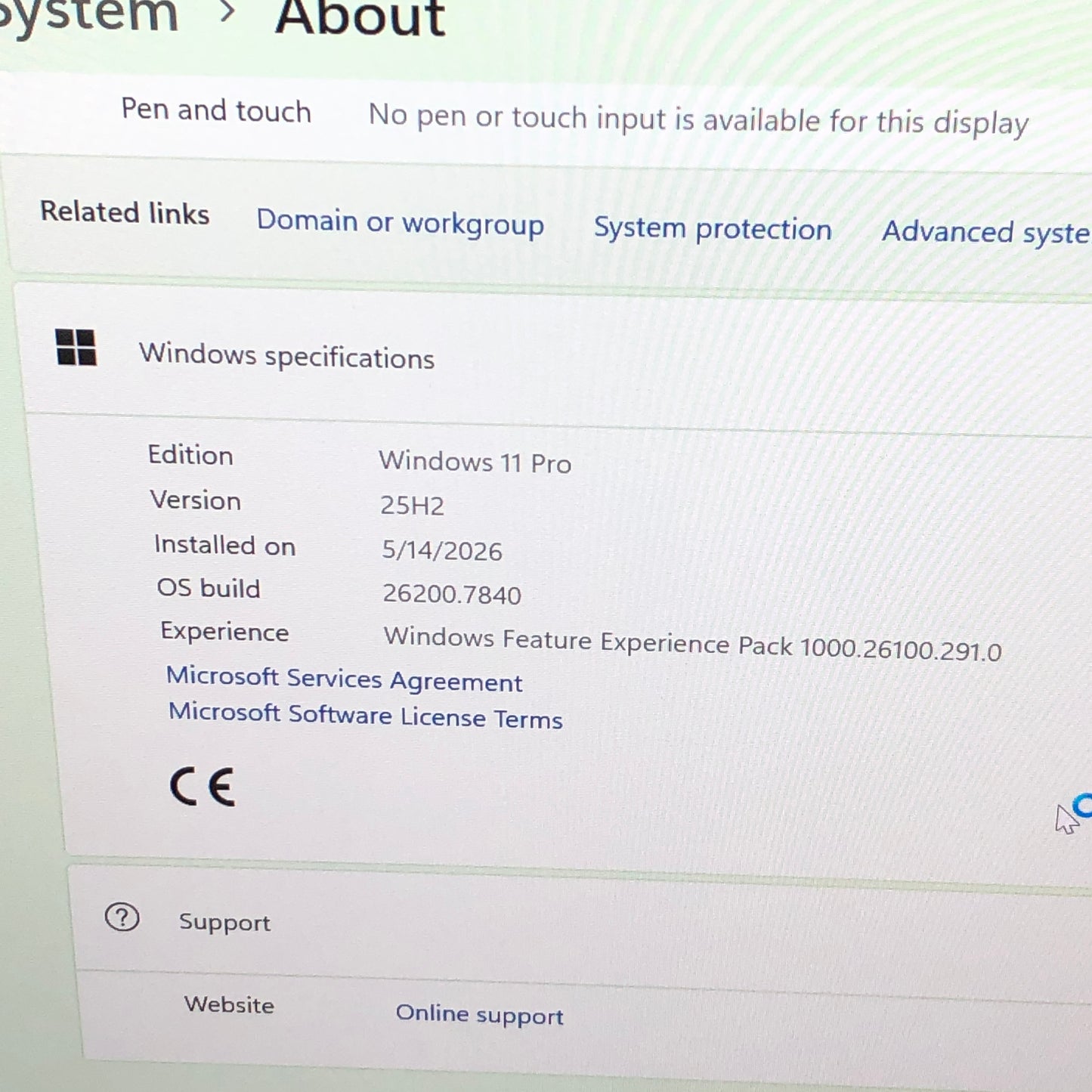Click the 'Installed on' label
Viewport: 1092px width, 1092px height.
point(225,545)
